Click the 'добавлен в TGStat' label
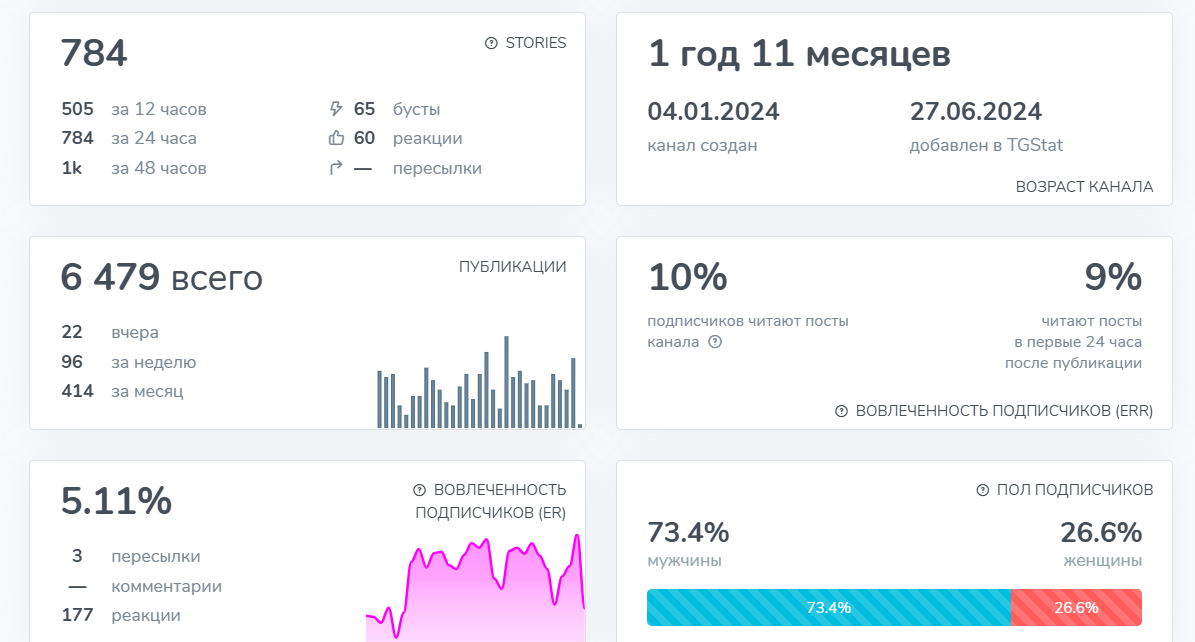1195x642 pixels. [x=985, y=145]
